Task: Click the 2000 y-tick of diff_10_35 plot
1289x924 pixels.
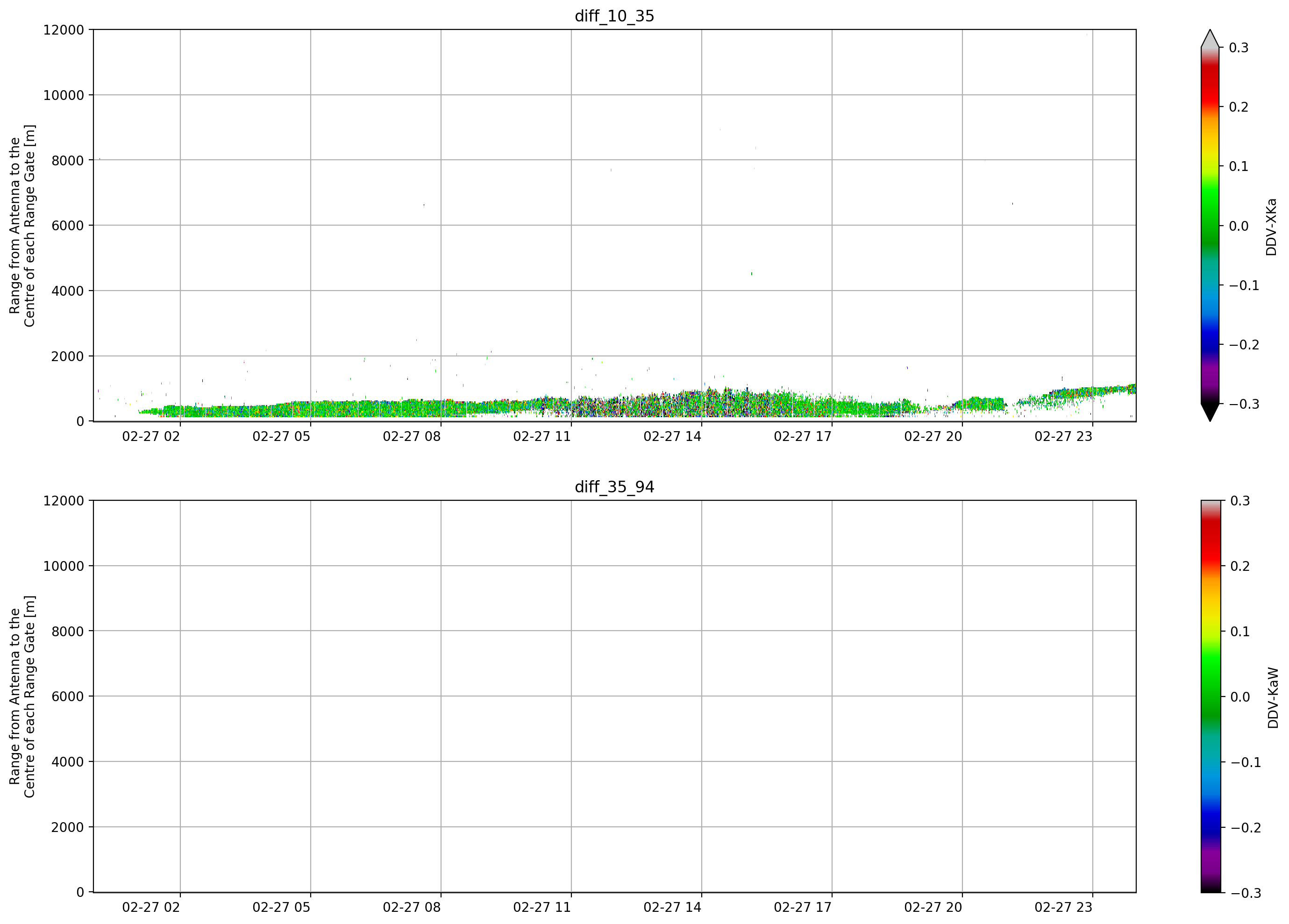Action: [x=68, y=356]
